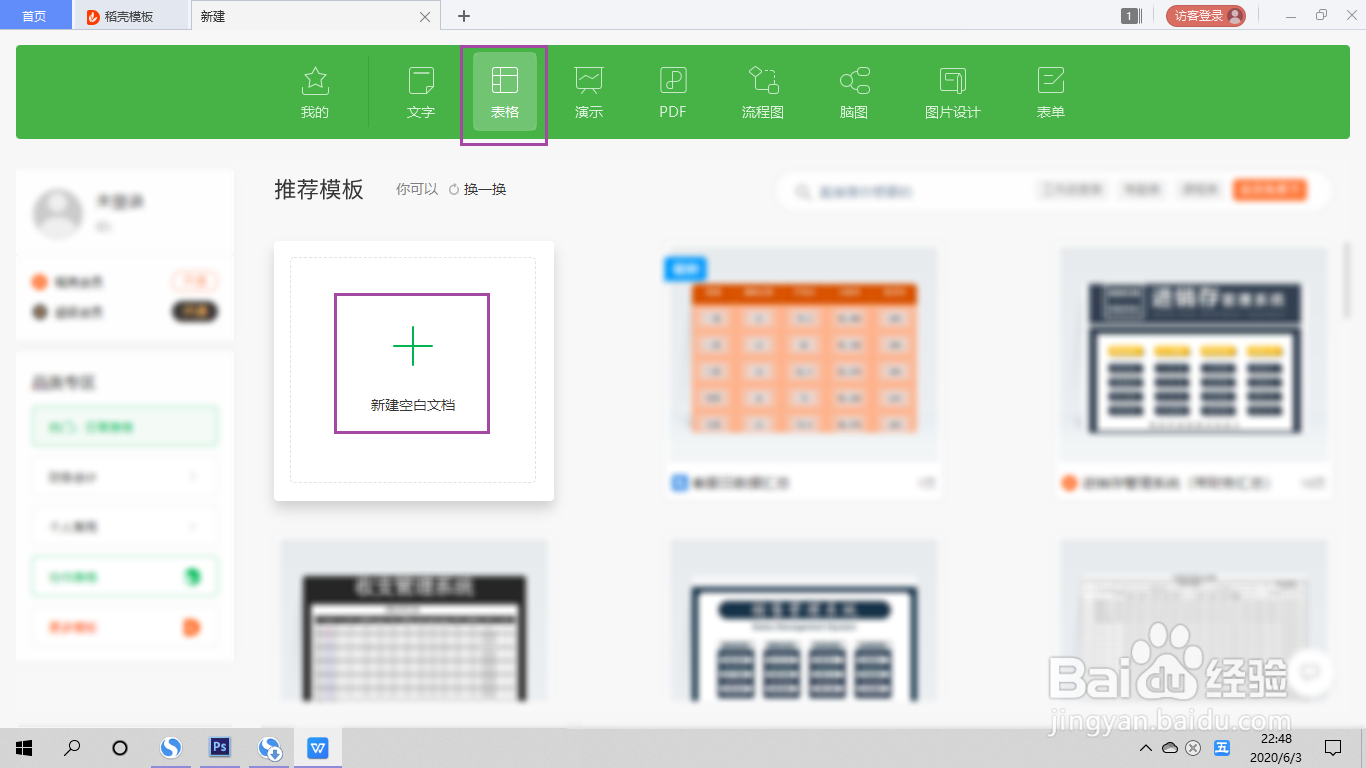The image size is (1366, 768).
Task: Open the orange table template thumbnail
Action: click(804, 355)
